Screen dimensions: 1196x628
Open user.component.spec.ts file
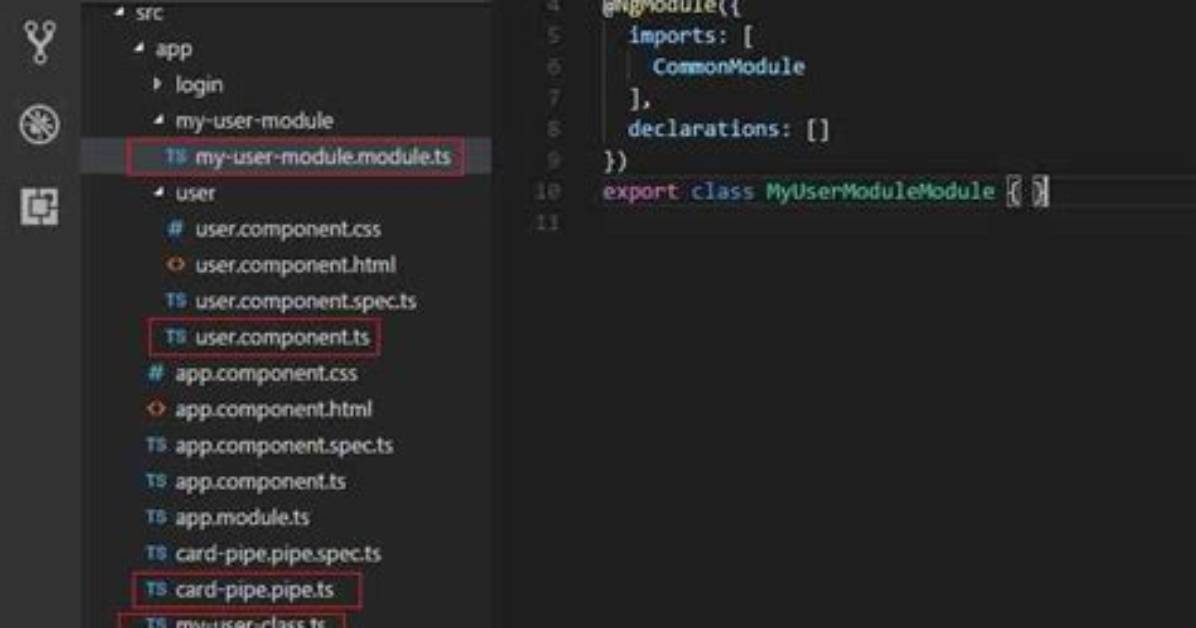(306, 301)
